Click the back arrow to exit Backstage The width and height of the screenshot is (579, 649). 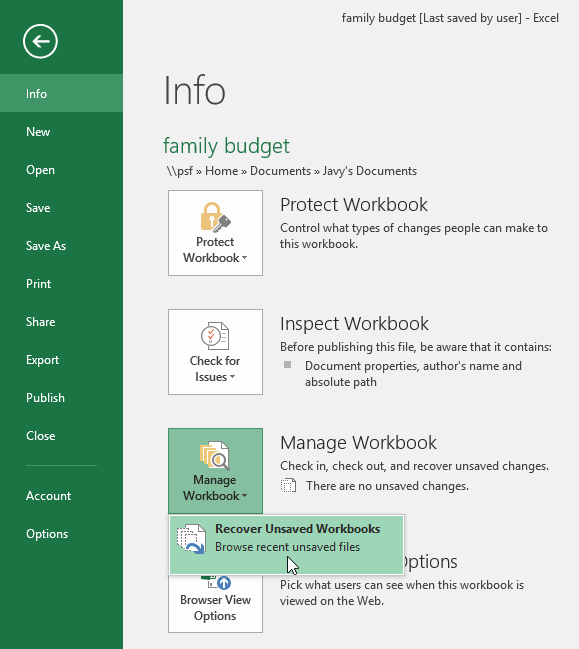click(x=40, y=41)
